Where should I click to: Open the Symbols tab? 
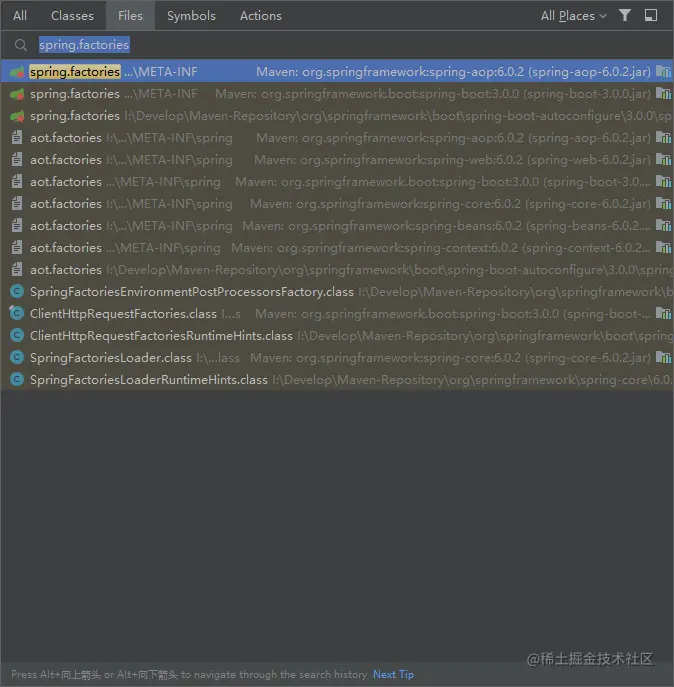point(191,16)
